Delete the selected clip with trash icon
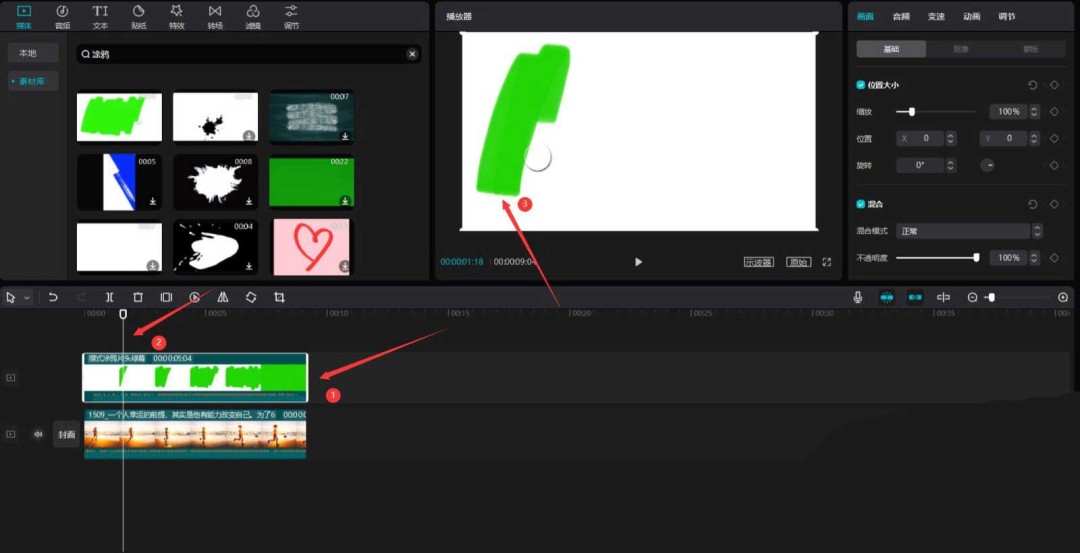The image size is (1080, 553). click(138, 298)
